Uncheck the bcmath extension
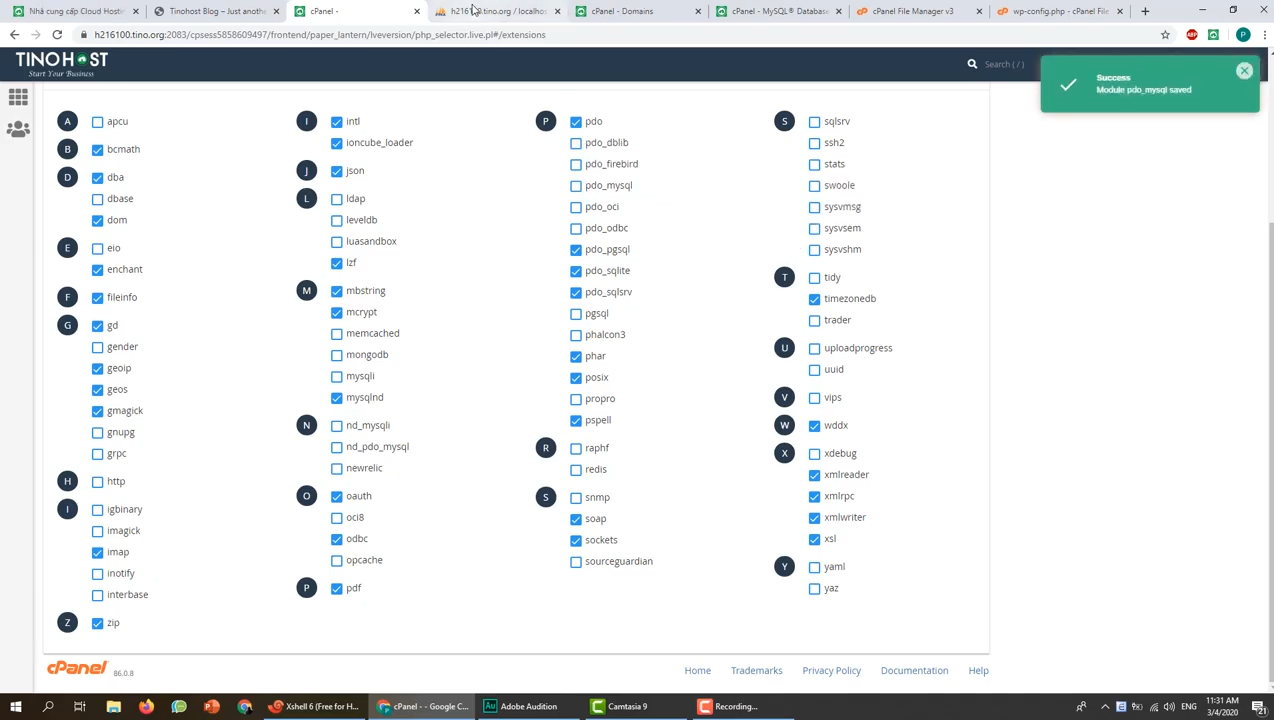1274x720 pixels. pyautogui.click(x=97, y=150)
